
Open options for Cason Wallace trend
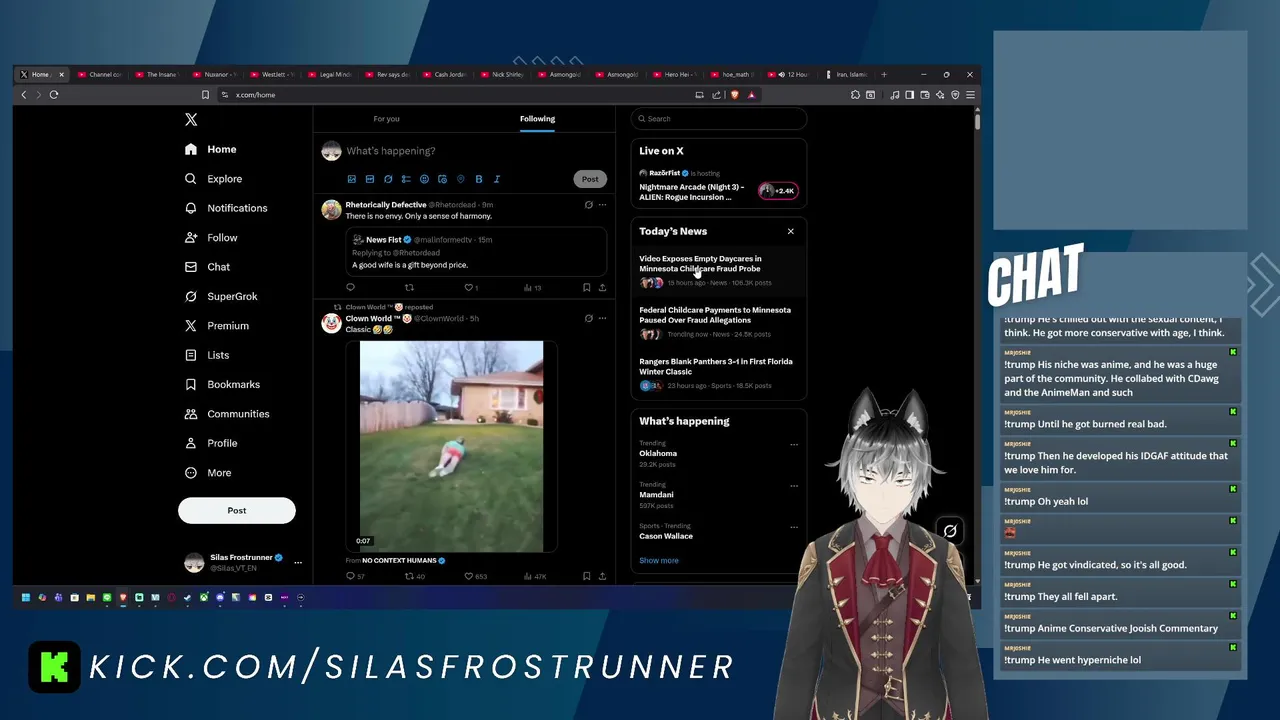(x=794, y=527)
